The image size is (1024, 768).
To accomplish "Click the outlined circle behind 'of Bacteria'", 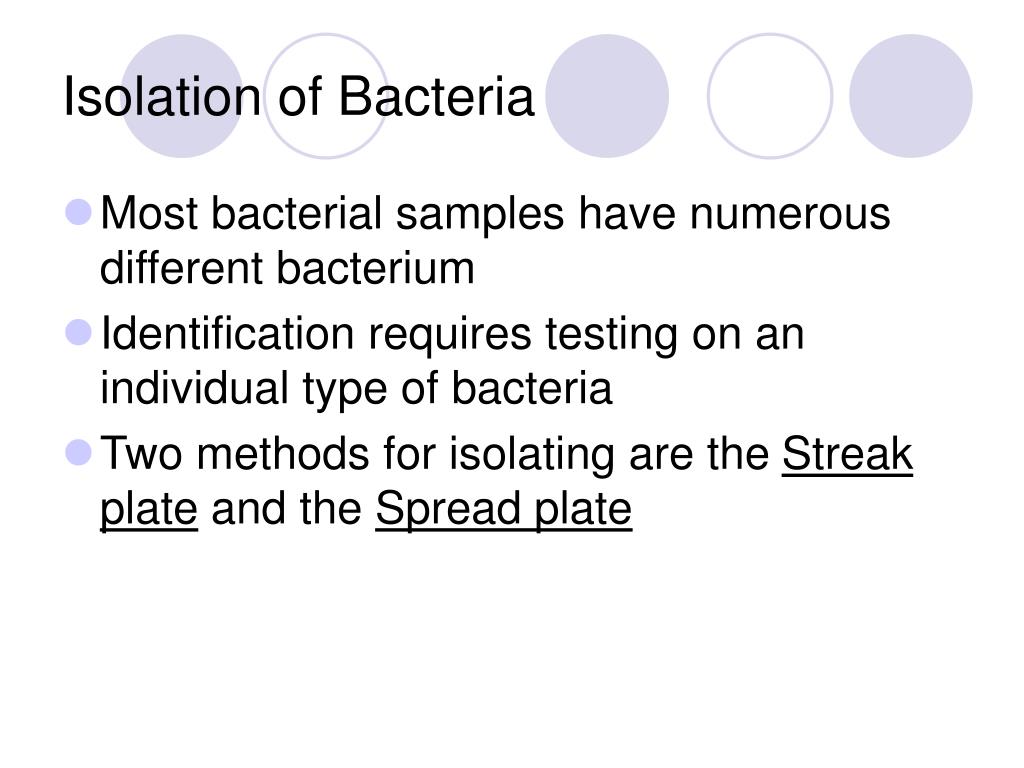I will point(327,96).
